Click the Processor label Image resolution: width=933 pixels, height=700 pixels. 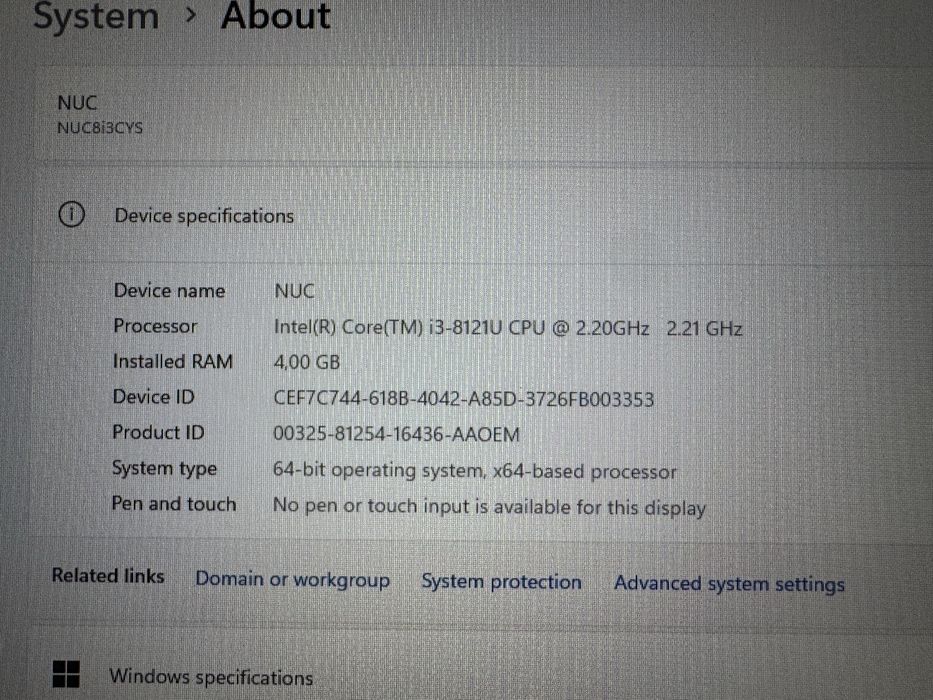point(155,326)
